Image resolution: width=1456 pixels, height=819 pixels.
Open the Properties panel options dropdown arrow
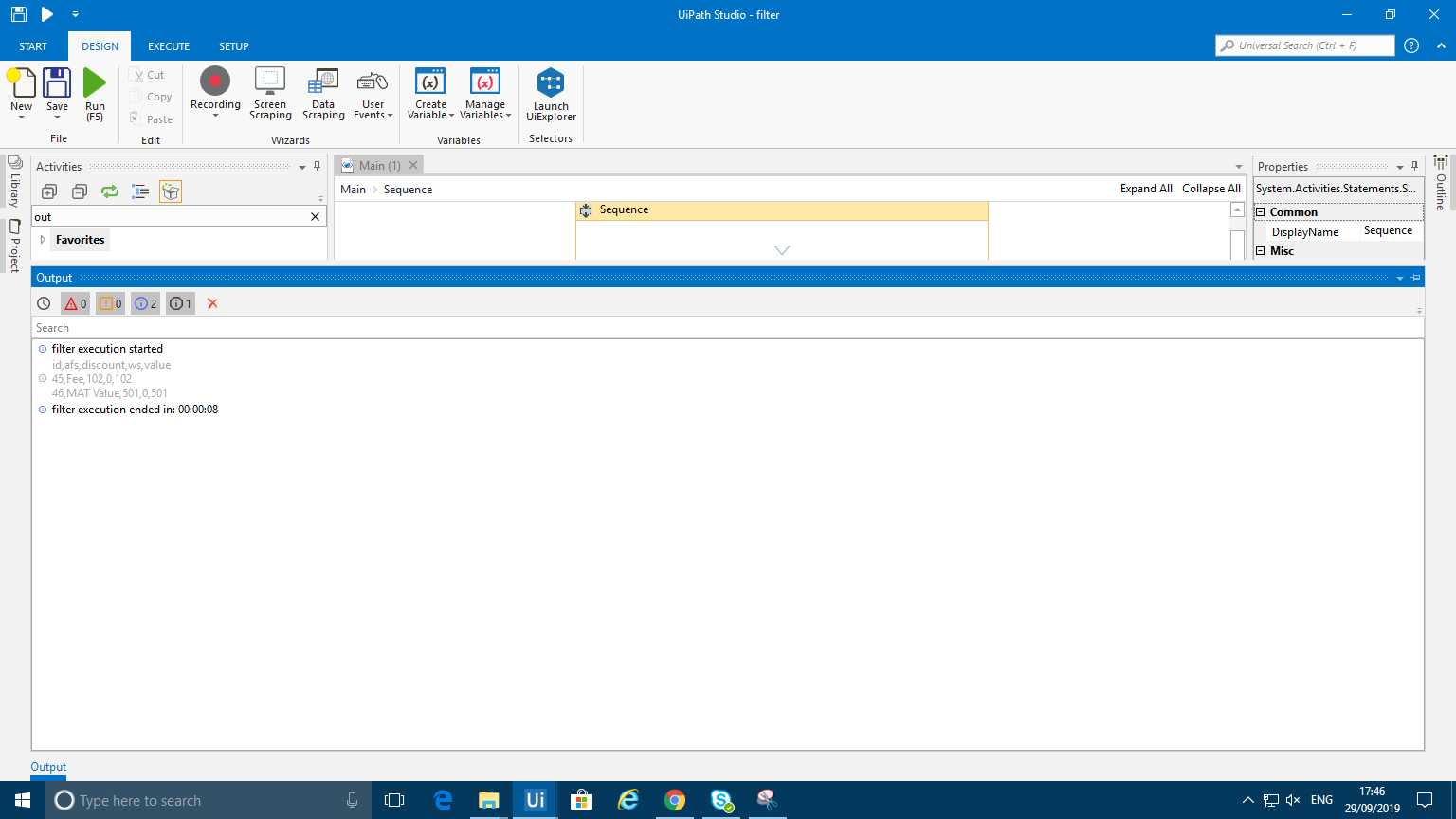(x=1400, y=167)
